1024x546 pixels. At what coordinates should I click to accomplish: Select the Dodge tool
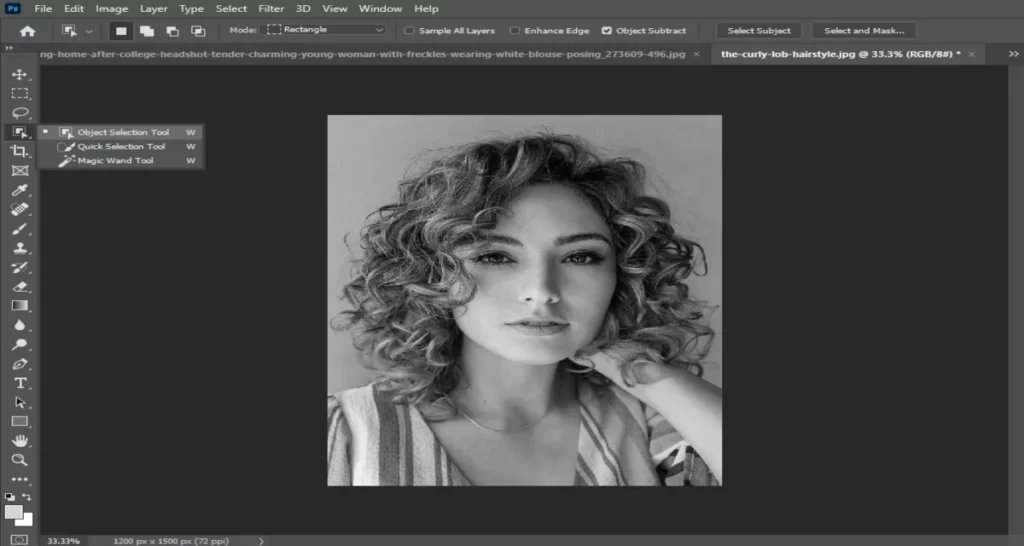20,344
